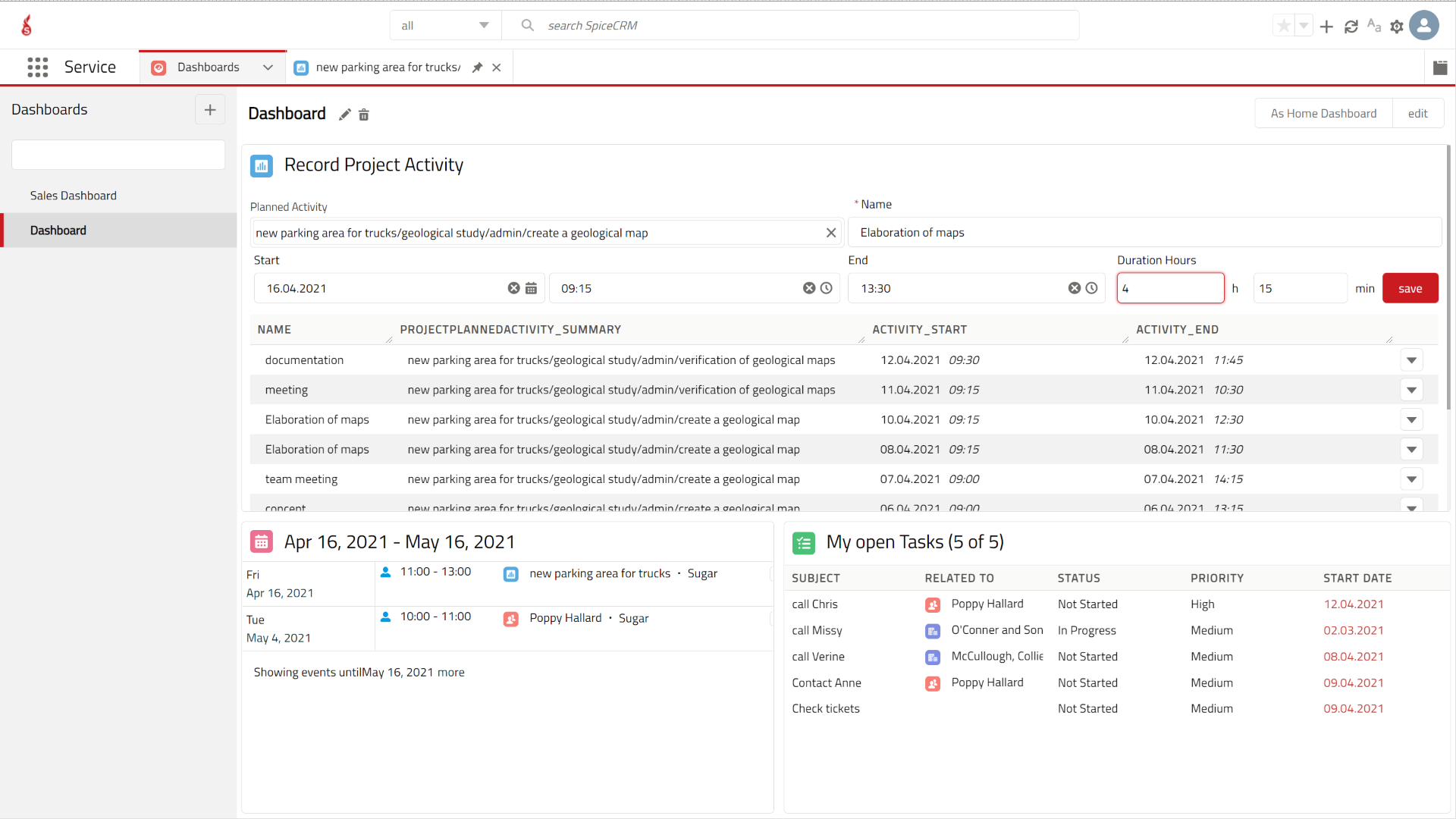Click As Home Dashboard button
The image size is (1456, 819).
coord(1323,113)
